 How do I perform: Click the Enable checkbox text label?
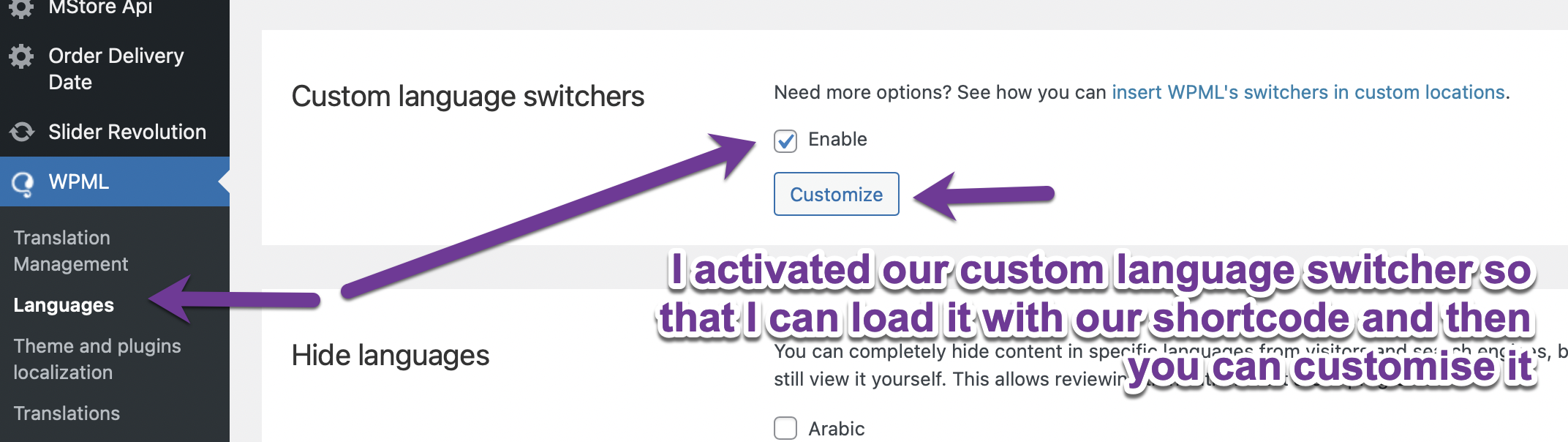837,139
